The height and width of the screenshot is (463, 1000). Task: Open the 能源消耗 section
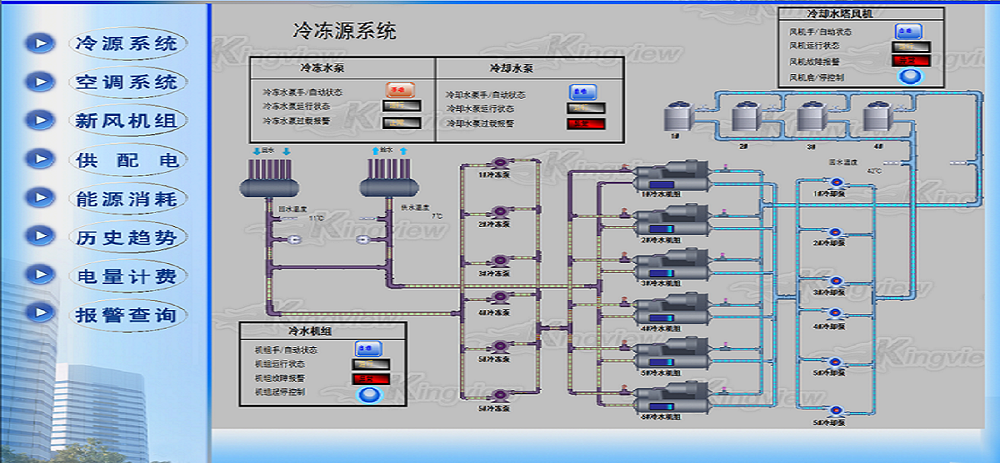[x=126, y=199]
